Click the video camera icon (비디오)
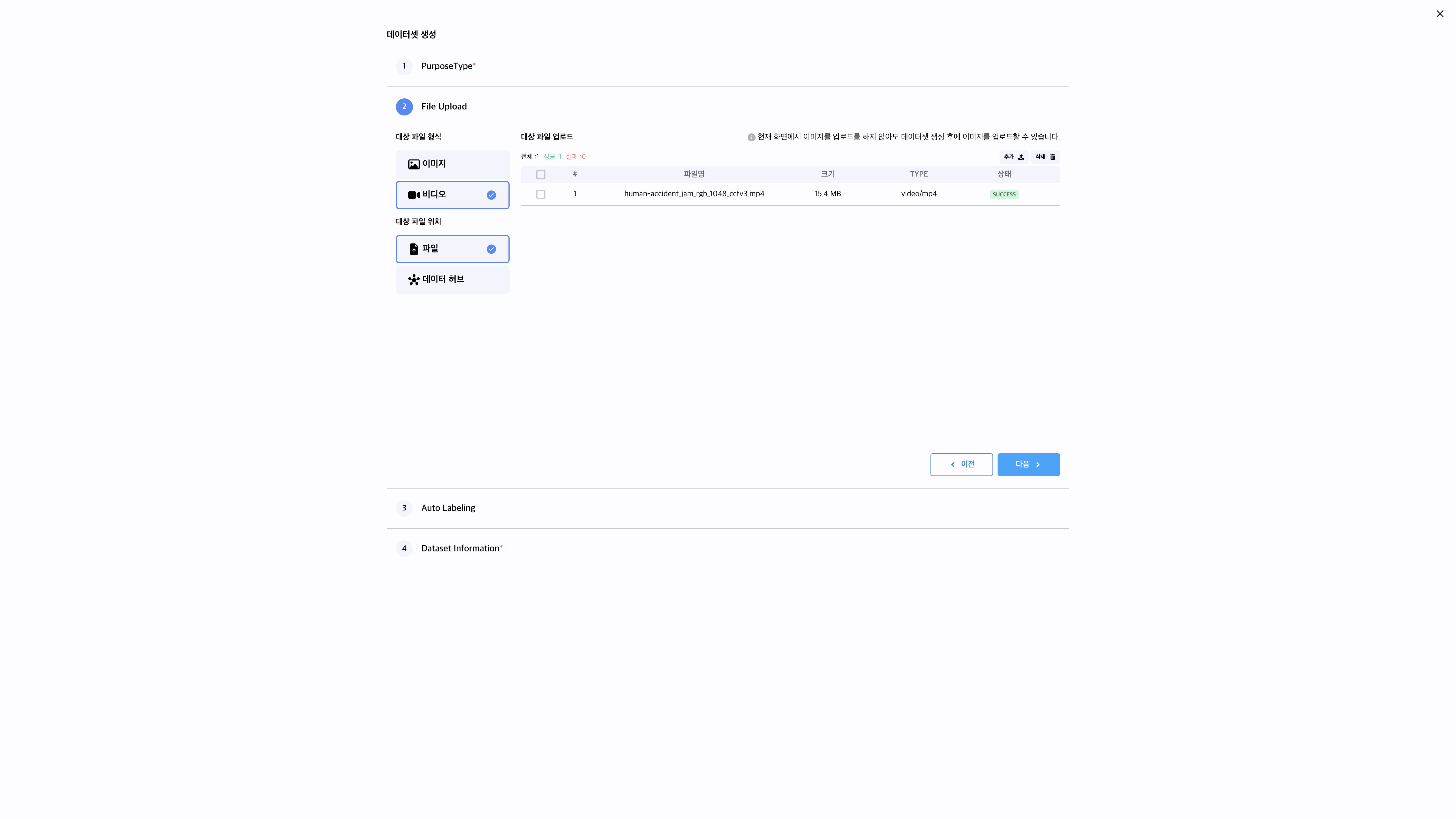1456x819 pixels. [x=414, y=195]
